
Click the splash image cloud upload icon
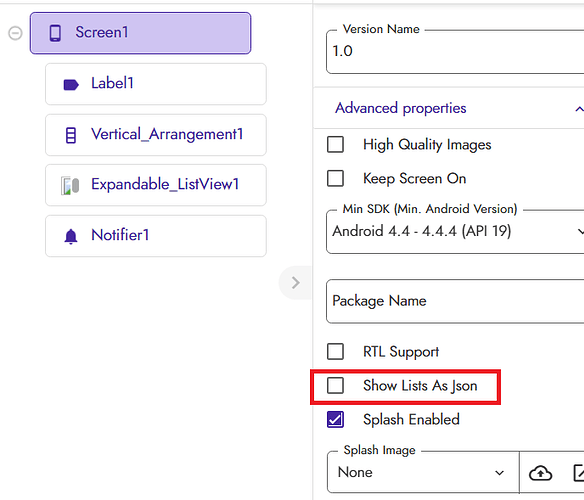tap(540, 473)
